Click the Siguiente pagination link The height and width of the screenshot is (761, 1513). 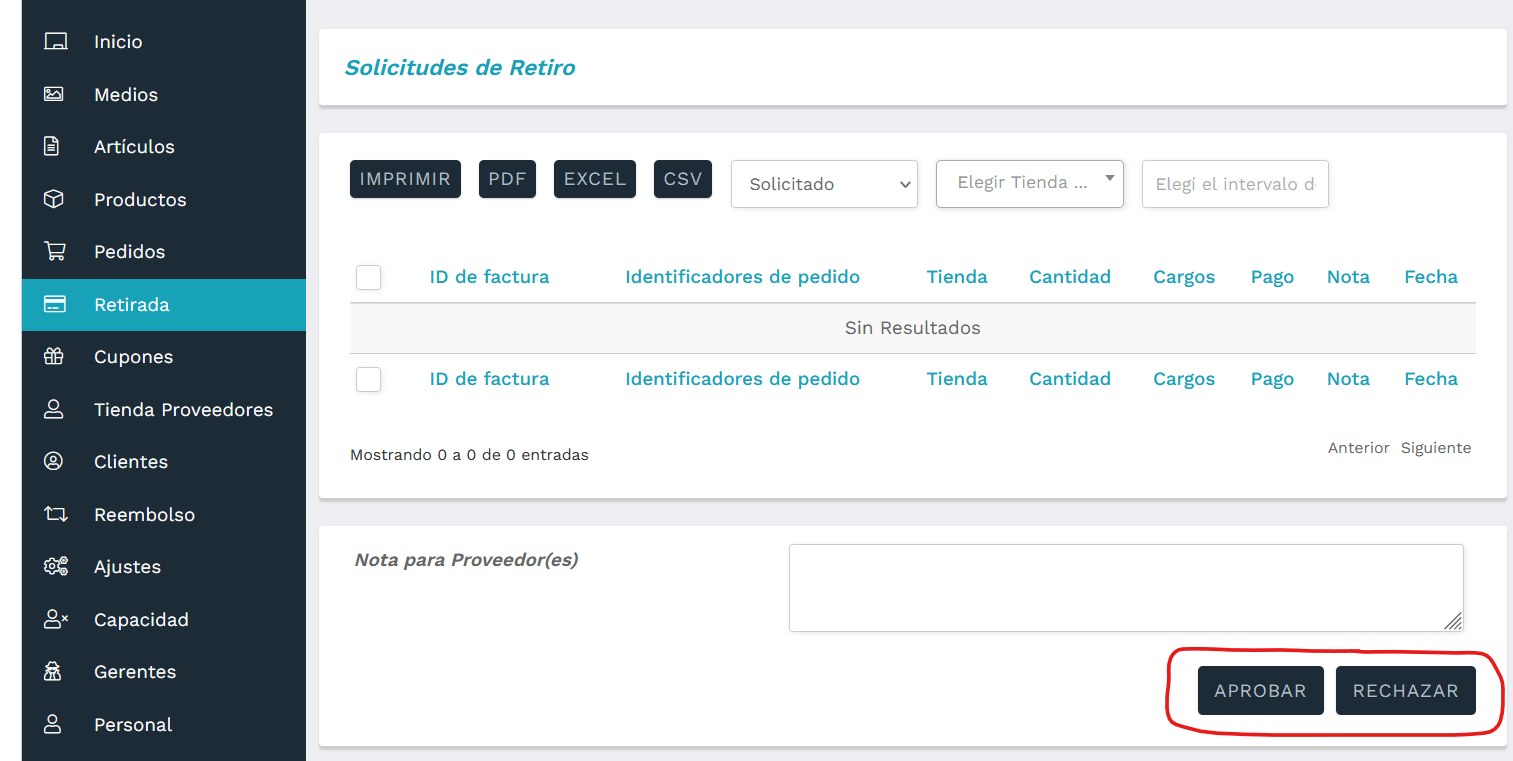(1436, 448)
